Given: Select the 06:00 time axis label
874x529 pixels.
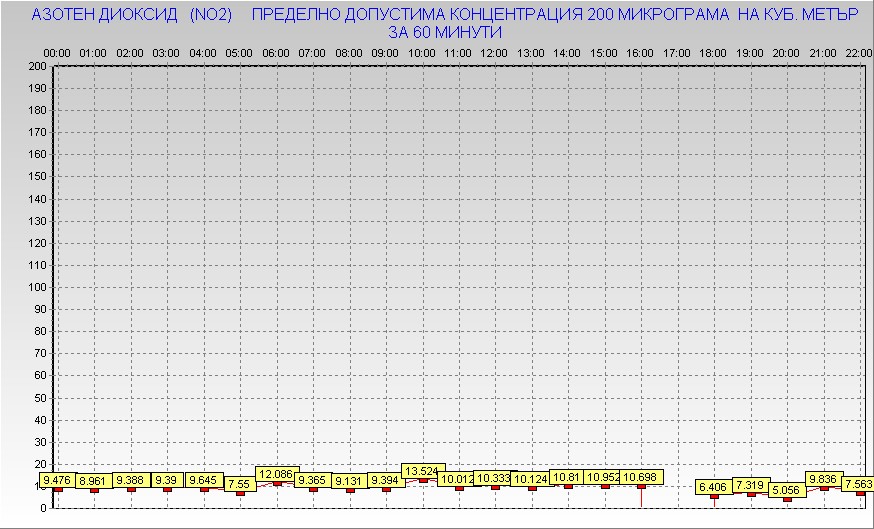Looking at the screenshot, I should pos(275,52).
